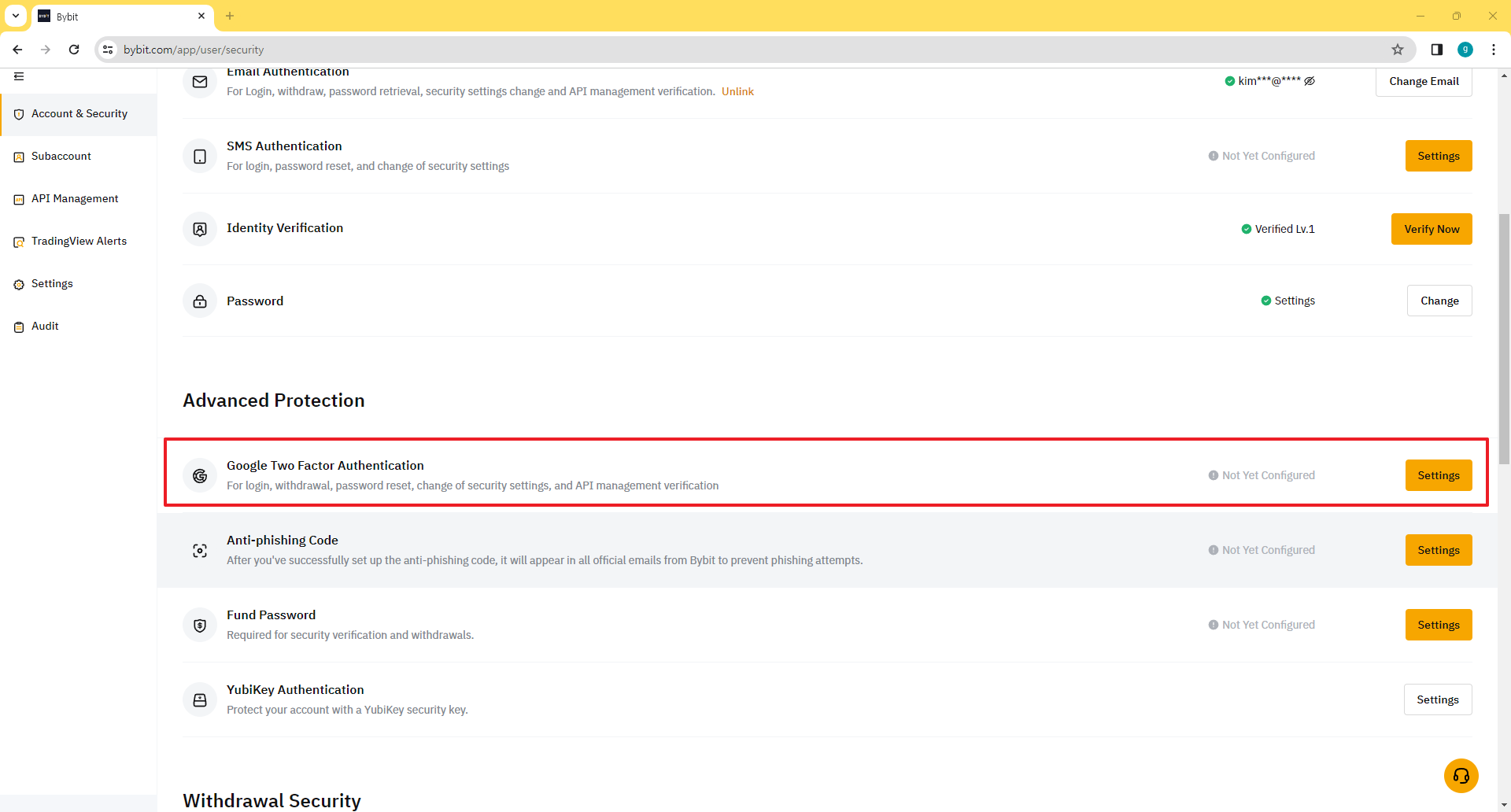The image size is (1511, 812).
Task: Open Subaccount in sidebar
Action: (61, 157)
